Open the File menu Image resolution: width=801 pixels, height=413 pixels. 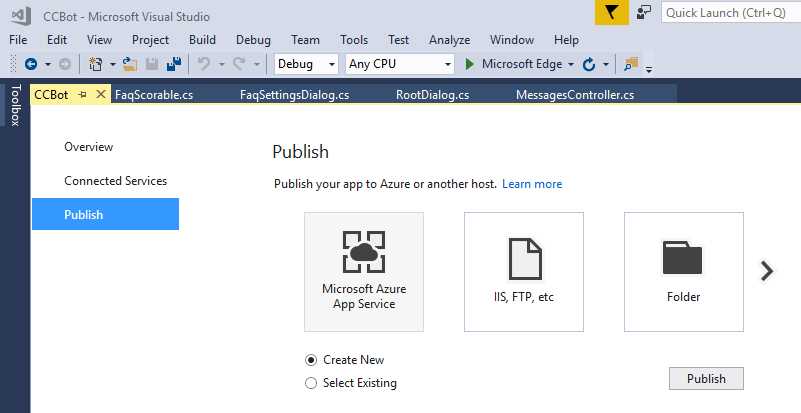coord(18,40)
